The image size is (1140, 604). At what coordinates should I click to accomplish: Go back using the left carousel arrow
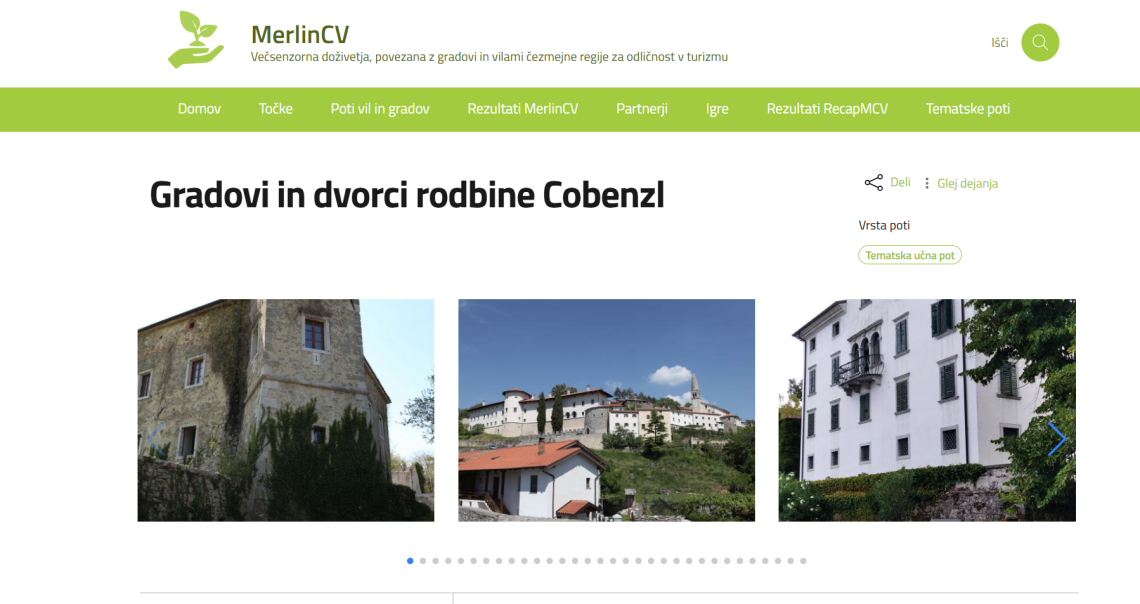(155, 438)
